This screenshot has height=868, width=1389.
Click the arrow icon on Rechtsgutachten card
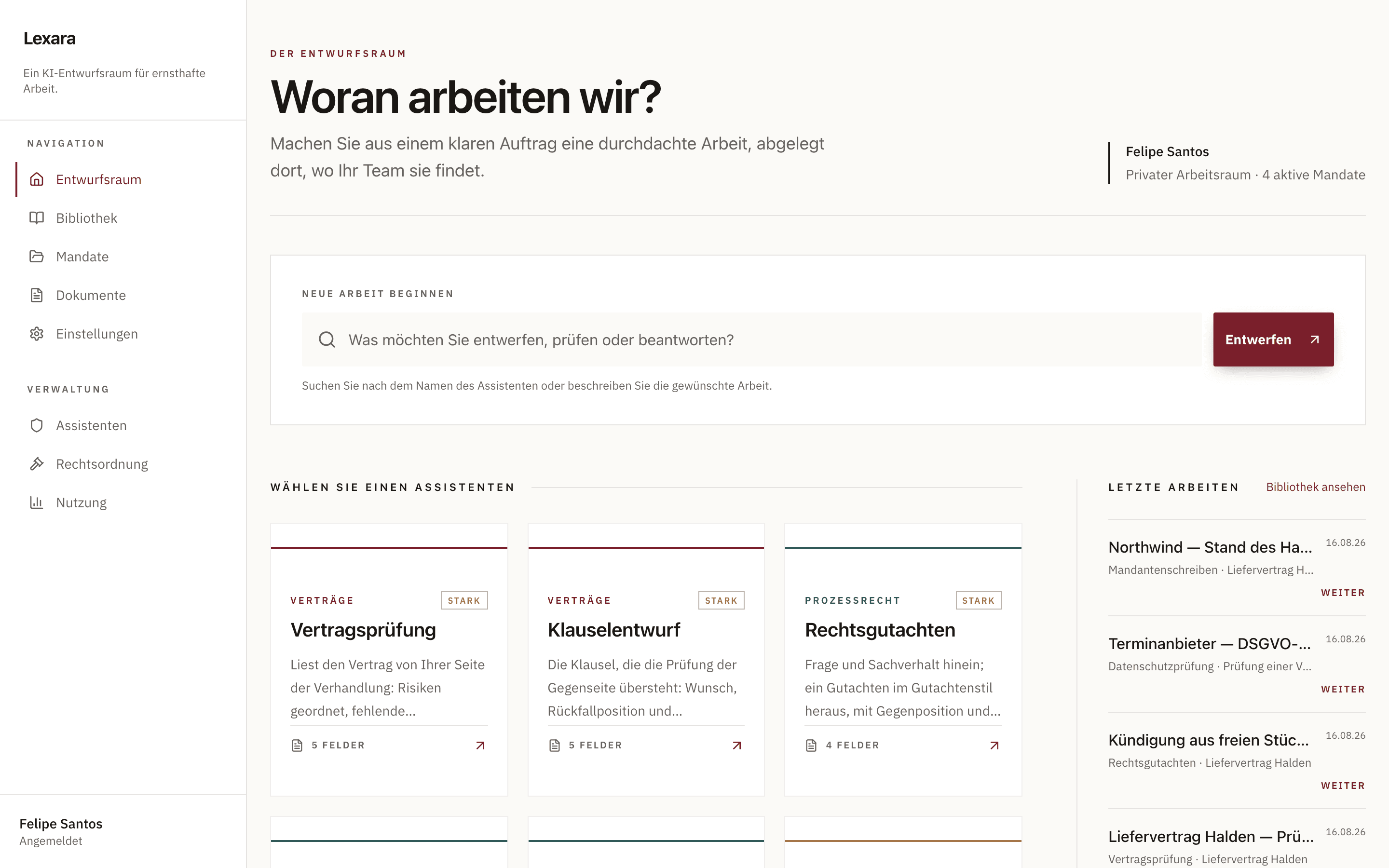pos(994,745)
